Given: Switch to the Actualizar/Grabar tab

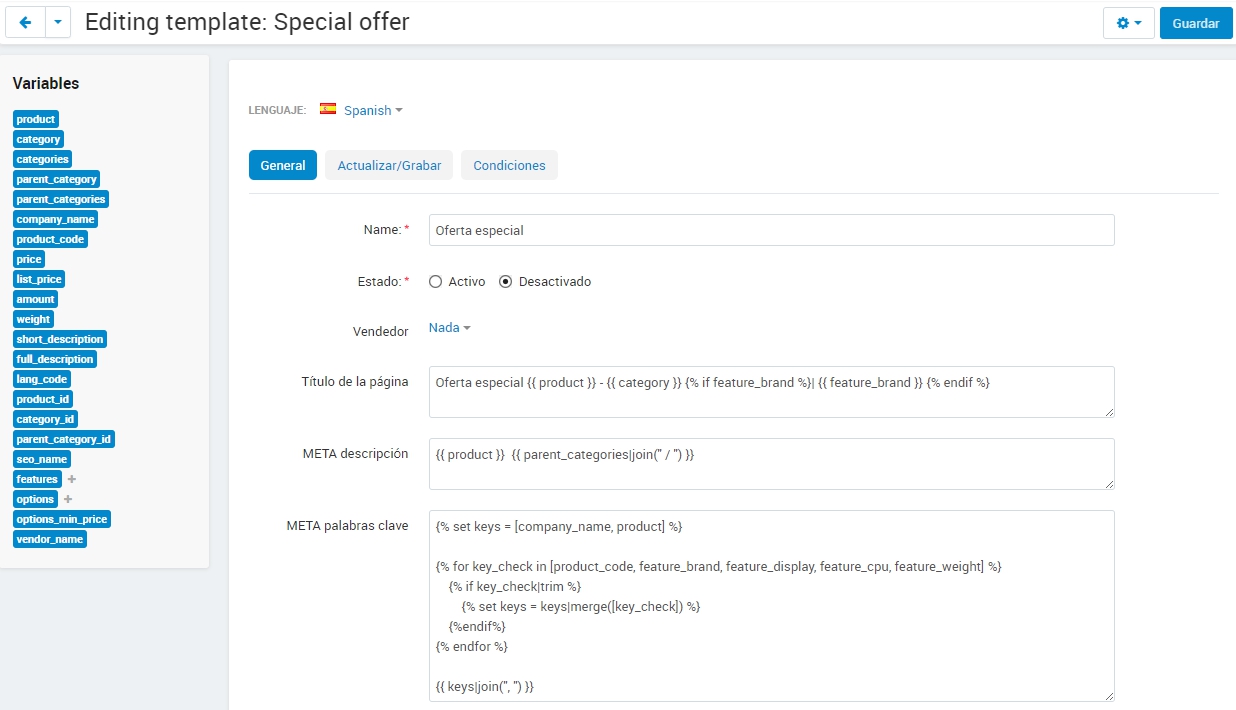Looking at the screenshot, I should (389, 166).
